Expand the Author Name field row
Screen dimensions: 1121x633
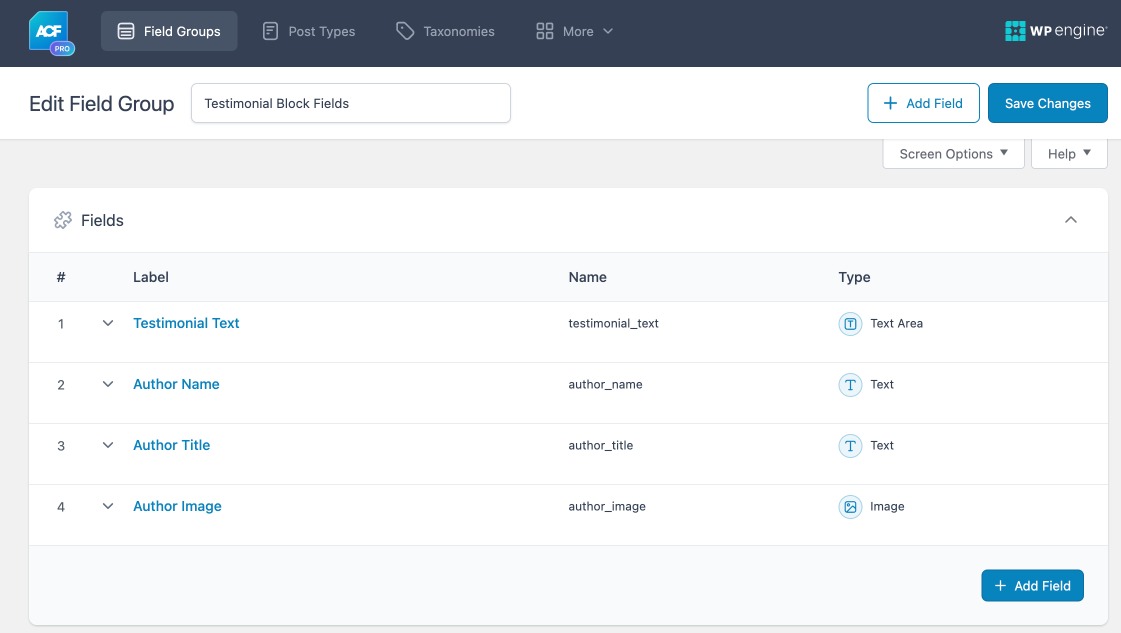108,384
